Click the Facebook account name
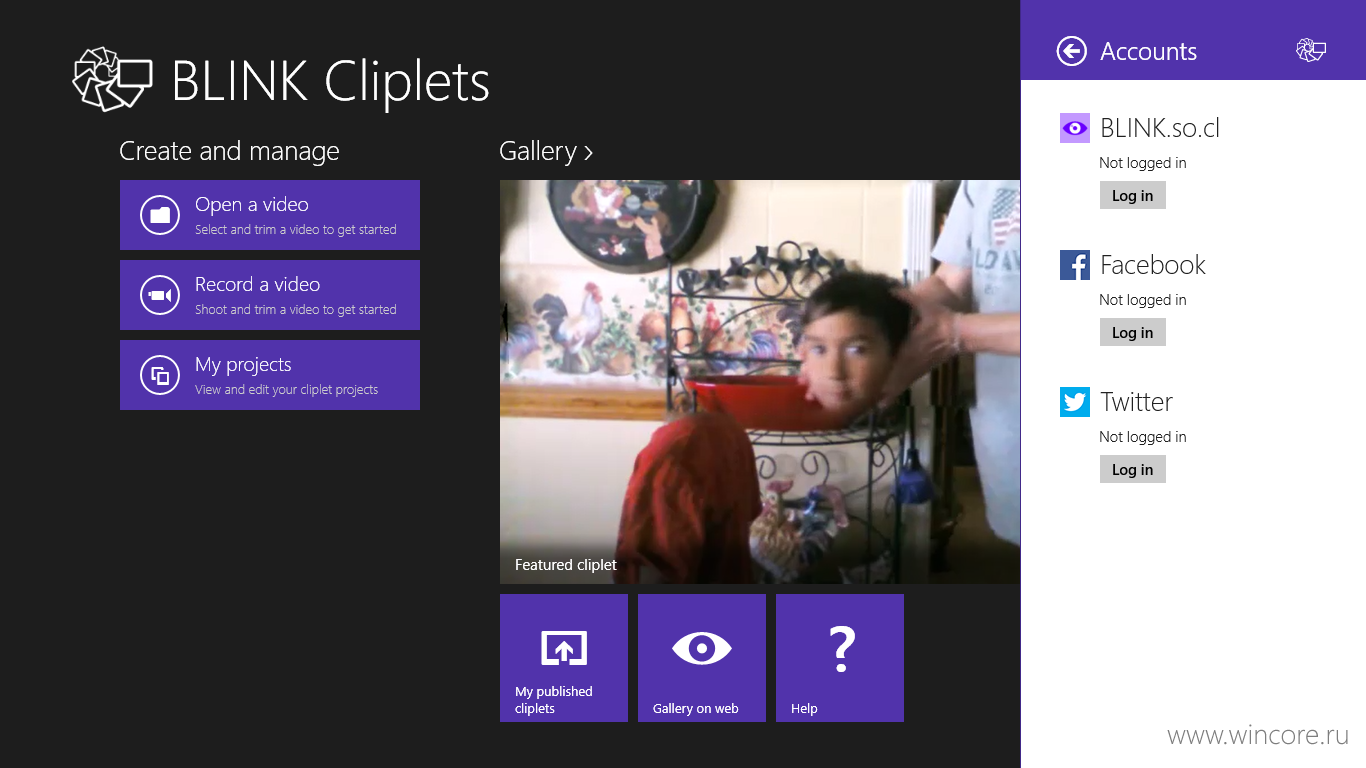1366x768 pixels. pyautogui.click(x=1153, y=265)
